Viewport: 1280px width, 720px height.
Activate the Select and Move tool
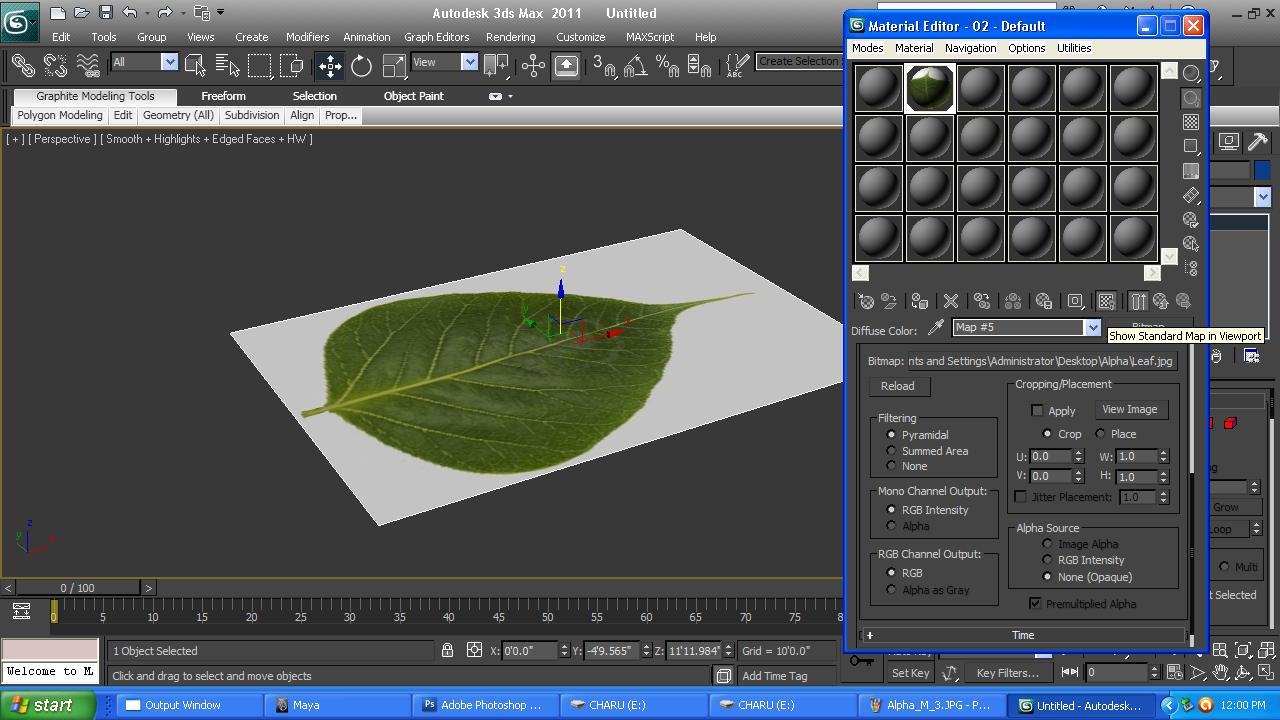coord(330,66)
